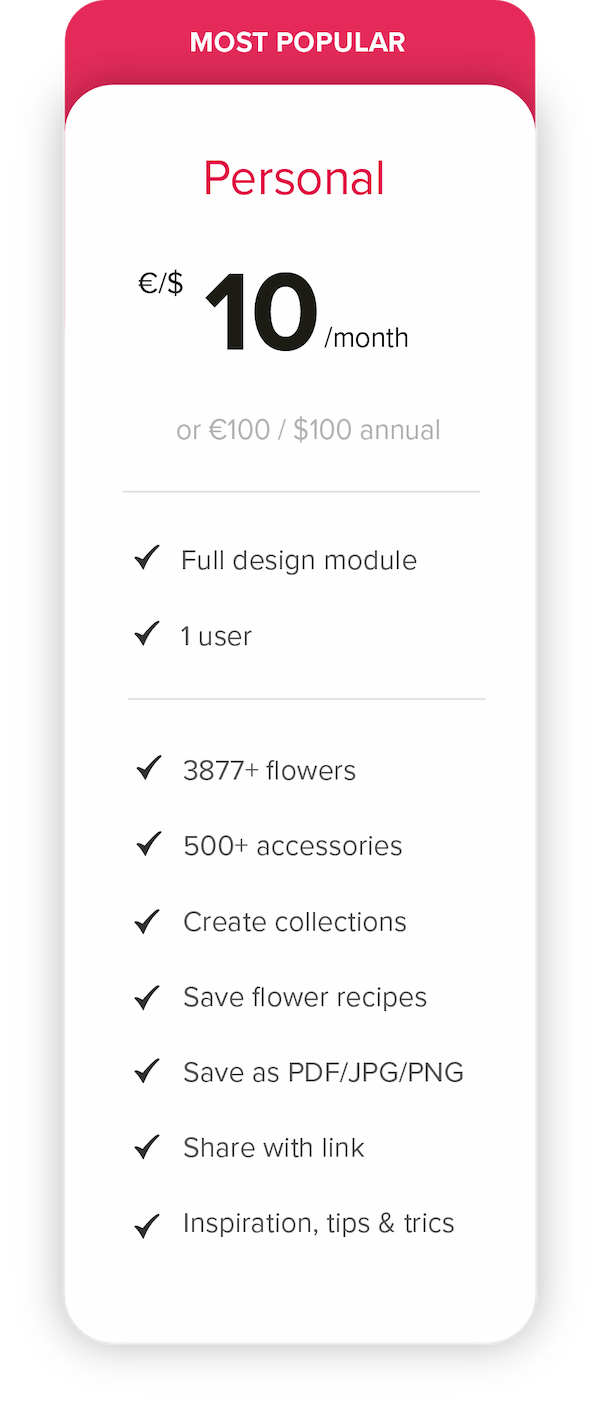This screenshot has width=600, height=1408.
Task: Click checkmark beside Inspiration, tips & trics
Action: 148,1223
